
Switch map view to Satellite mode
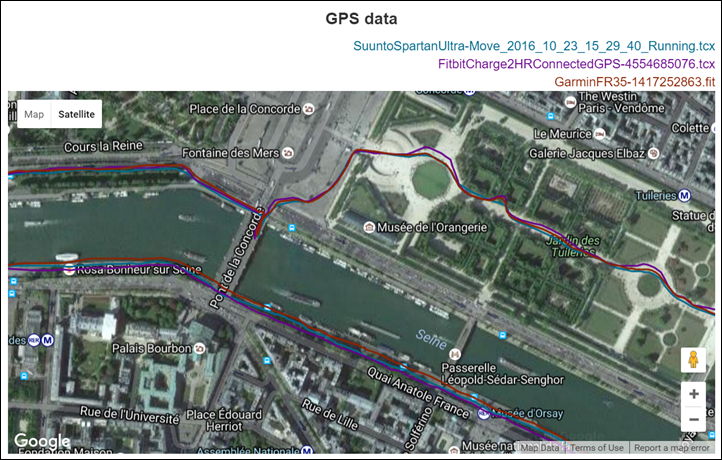tap(77, 114)
